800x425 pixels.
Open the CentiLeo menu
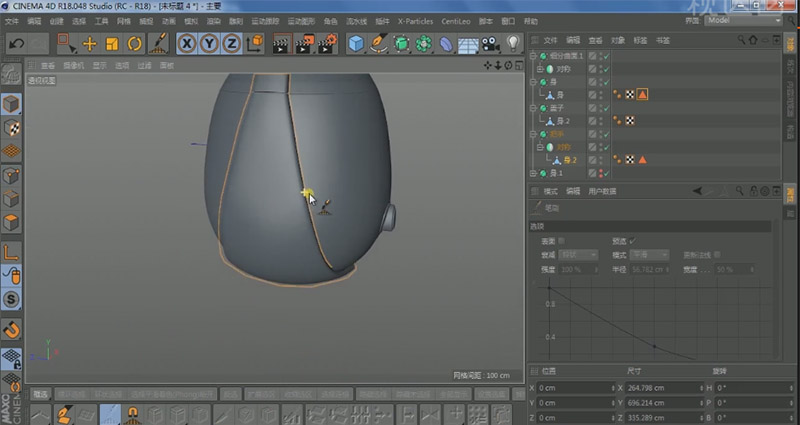pyautogui.click(x=456, y=21)
